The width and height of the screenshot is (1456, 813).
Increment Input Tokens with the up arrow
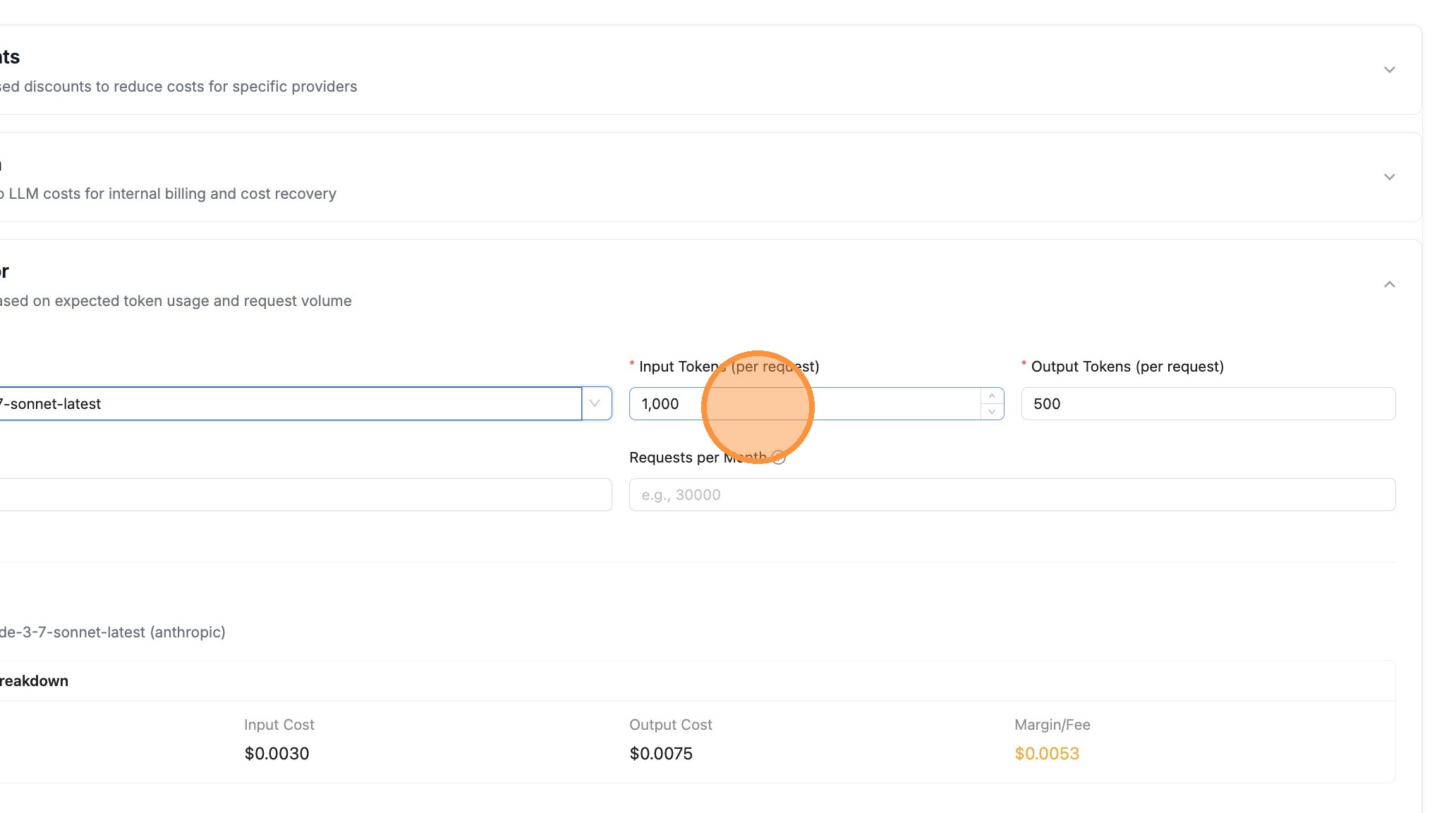[993, 396]
